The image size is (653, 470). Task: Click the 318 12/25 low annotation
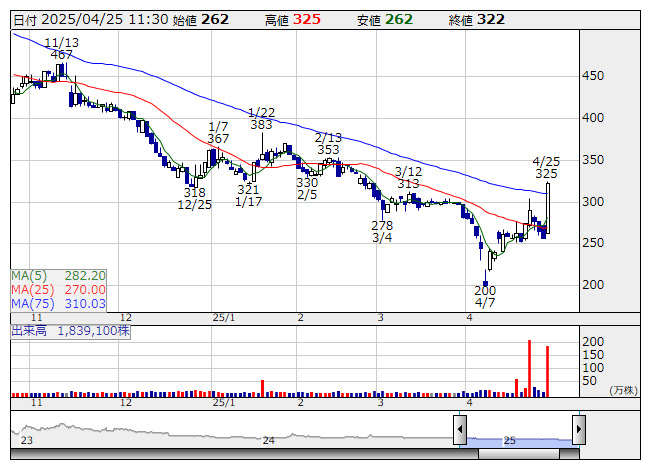click(x=194, y=199)
